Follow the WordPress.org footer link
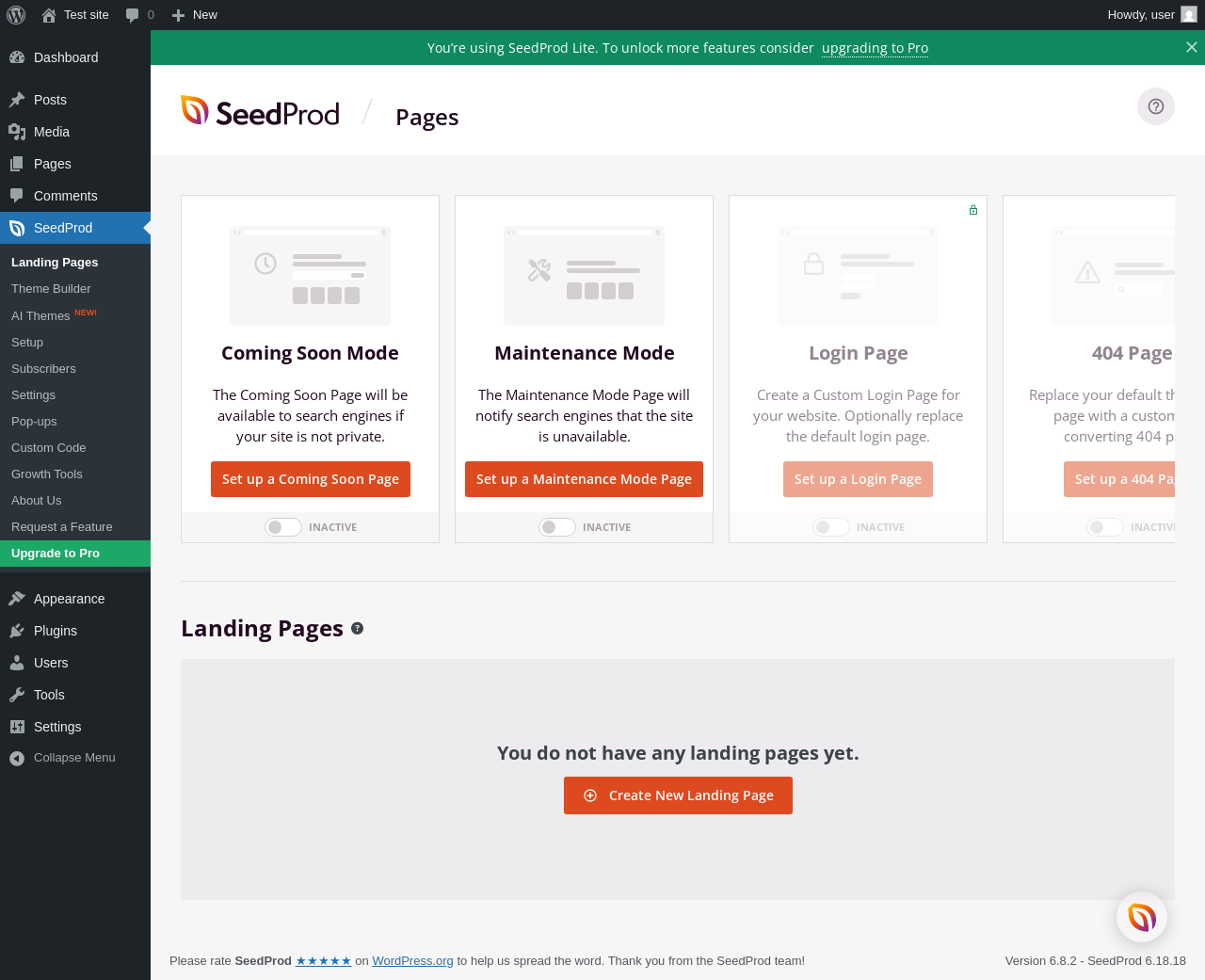The width and height of the screenshot is (1205, 980). (x=412, y=961)
